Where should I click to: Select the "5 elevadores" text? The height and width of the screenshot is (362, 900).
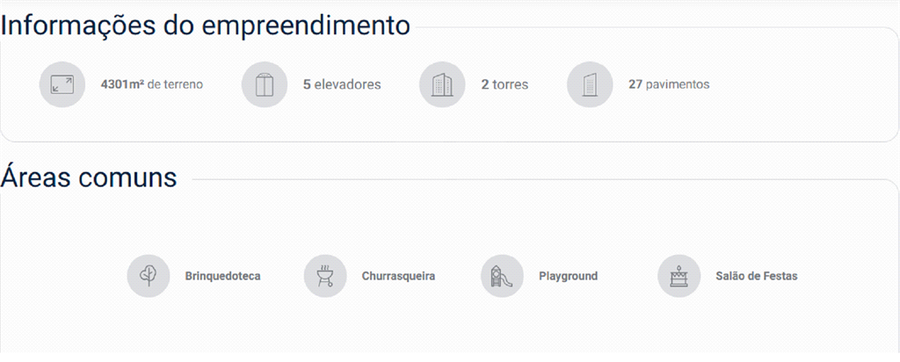tap(342, 85)
